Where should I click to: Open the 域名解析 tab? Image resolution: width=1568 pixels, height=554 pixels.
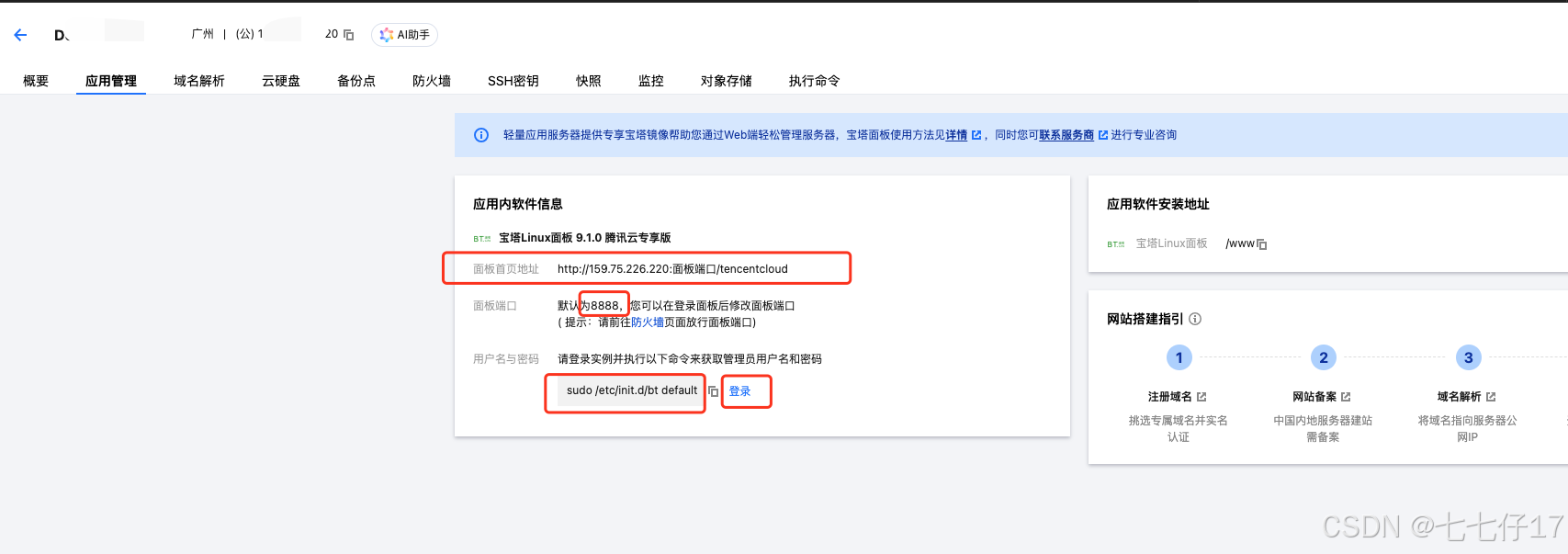pos(199,81)
